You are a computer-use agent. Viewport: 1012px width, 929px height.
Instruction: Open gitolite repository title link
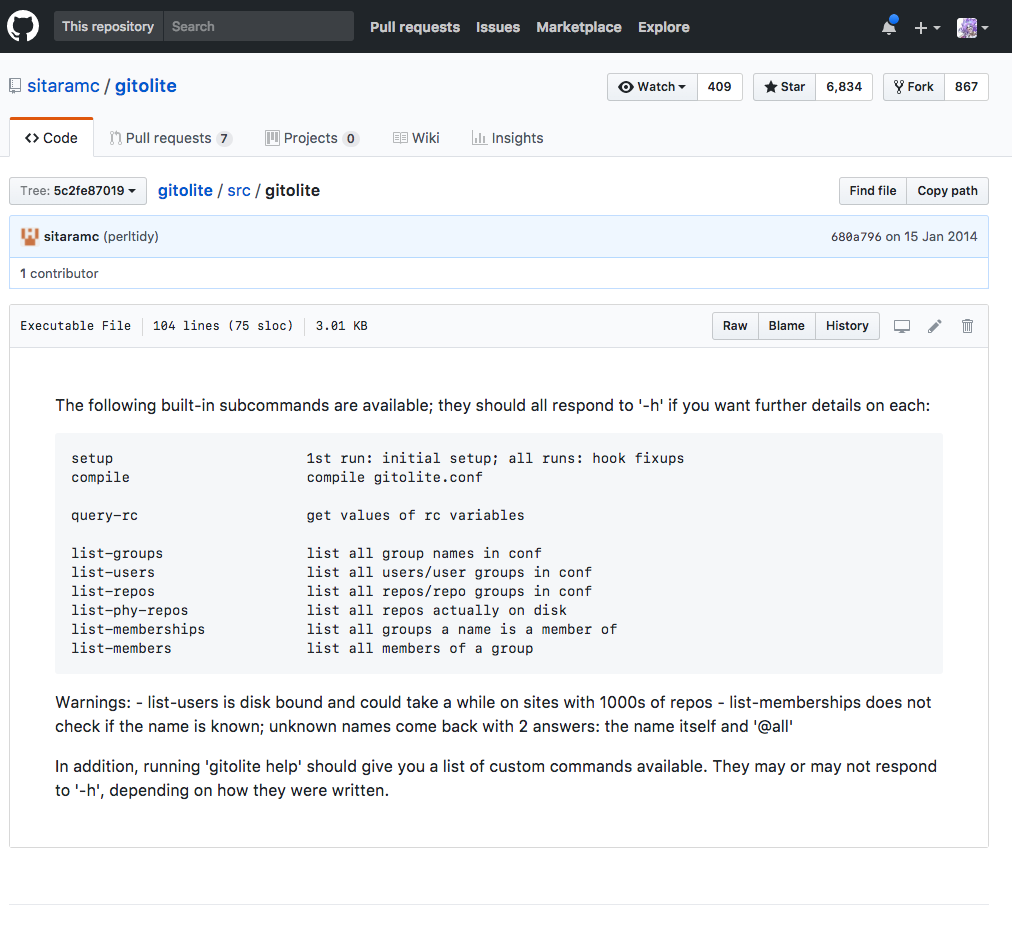tap(146, 86)
